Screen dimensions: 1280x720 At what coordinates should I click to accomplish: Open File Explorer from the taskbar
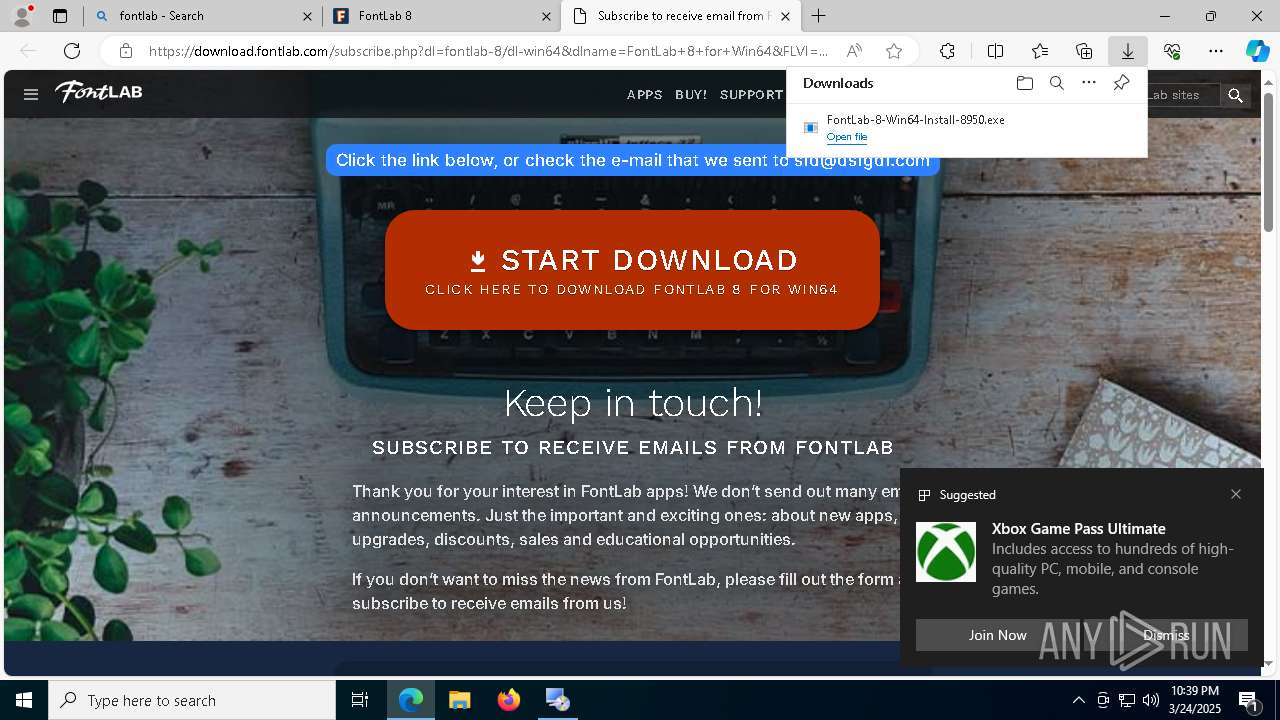459,700
